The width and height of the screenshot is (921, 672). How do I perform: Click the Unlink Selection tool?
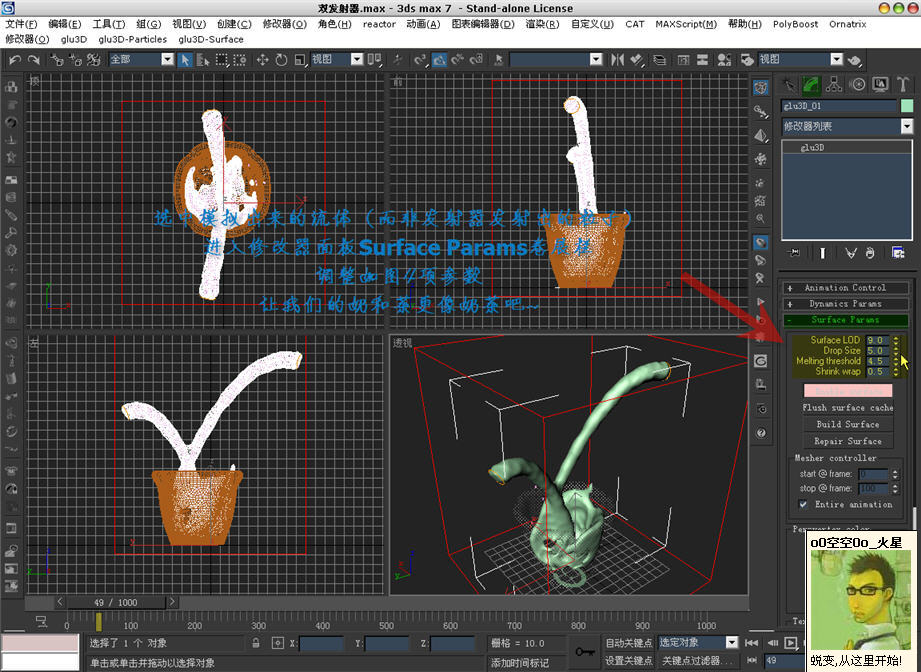coord(75,59)
